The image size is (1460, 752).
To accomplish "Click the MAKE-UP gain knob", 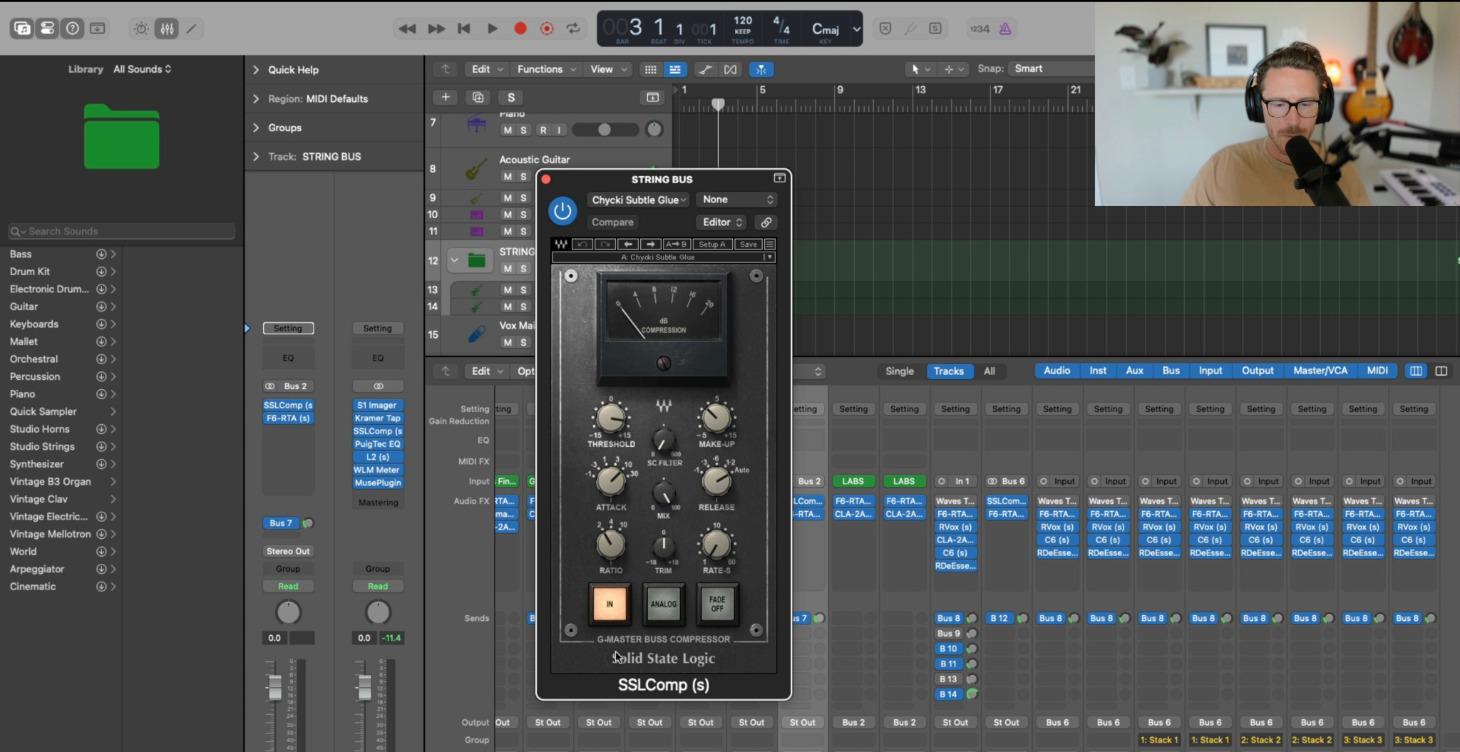I will (x=716, y=419).
